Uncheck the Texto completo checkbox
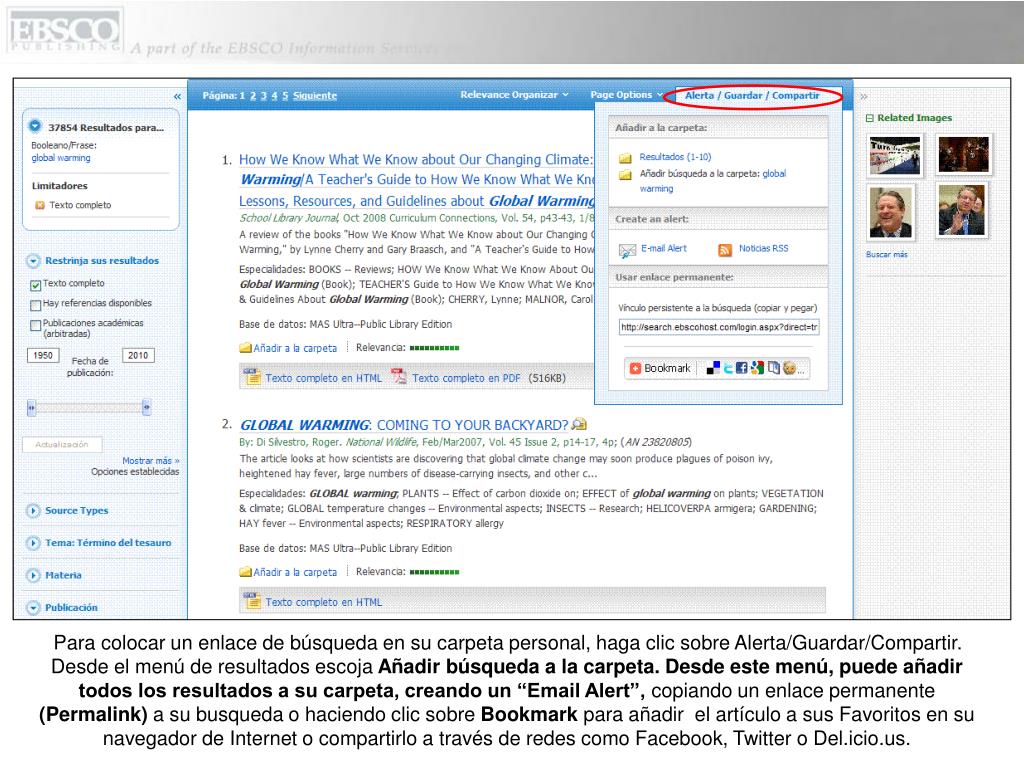Screen dimensions: 1024x768 pos(36,285)
